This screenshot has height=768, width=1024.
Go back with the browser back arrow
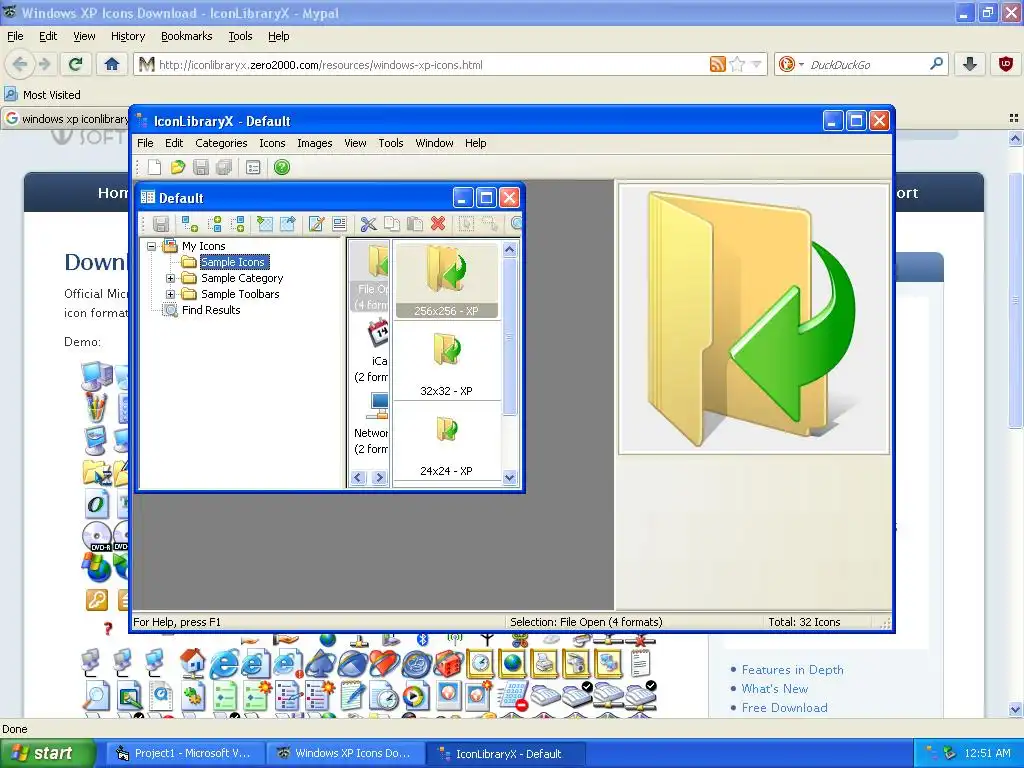[x=20, y=64]
